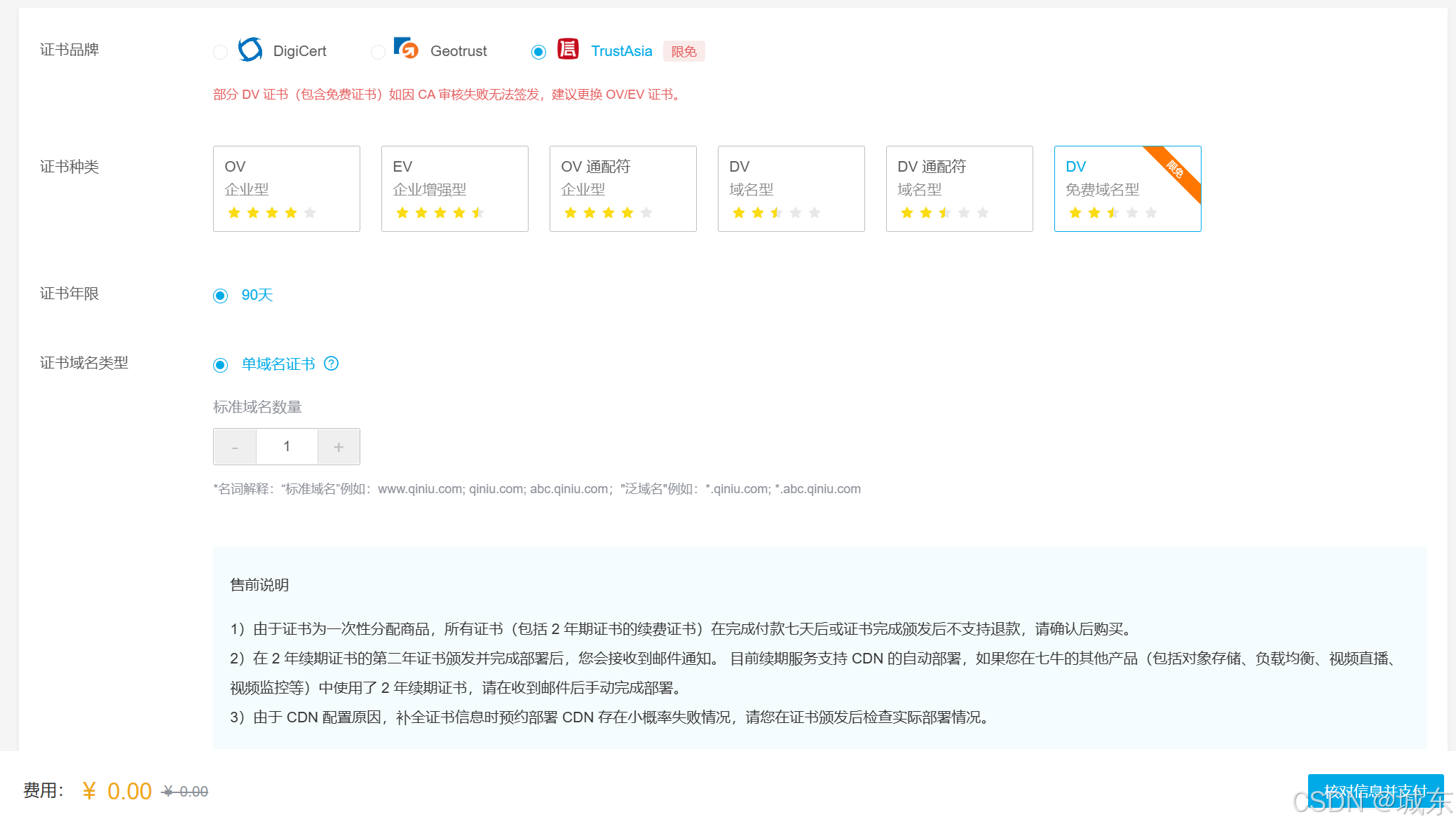Choose the DV 域名型 certificate type card
The width and height of the screenshot is (1456, 826).
point(791,188)
